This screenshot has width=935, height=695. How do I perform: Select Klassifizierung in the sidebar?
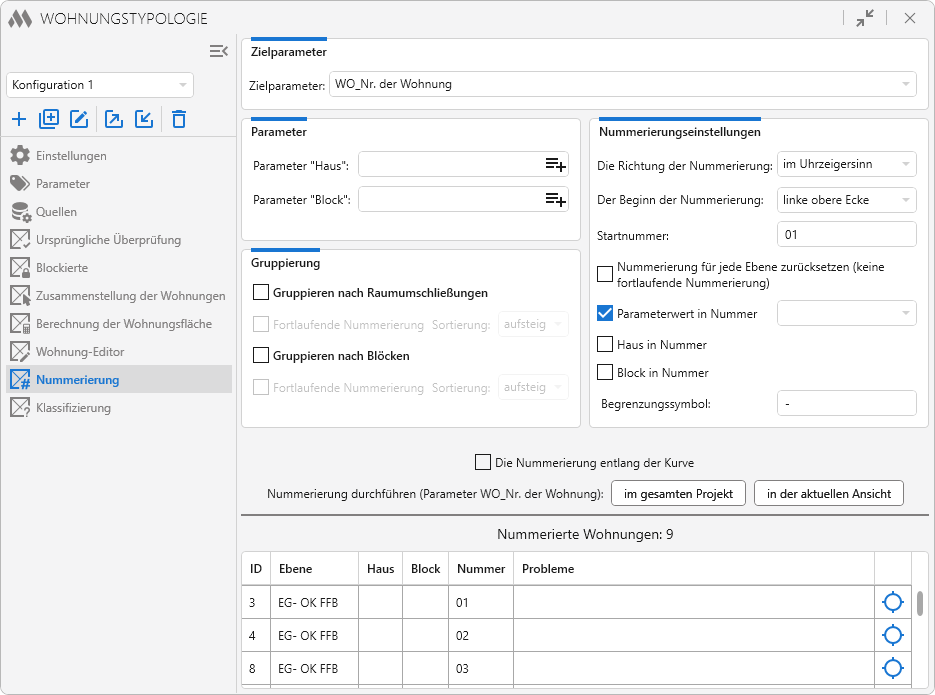pos(73,408)
